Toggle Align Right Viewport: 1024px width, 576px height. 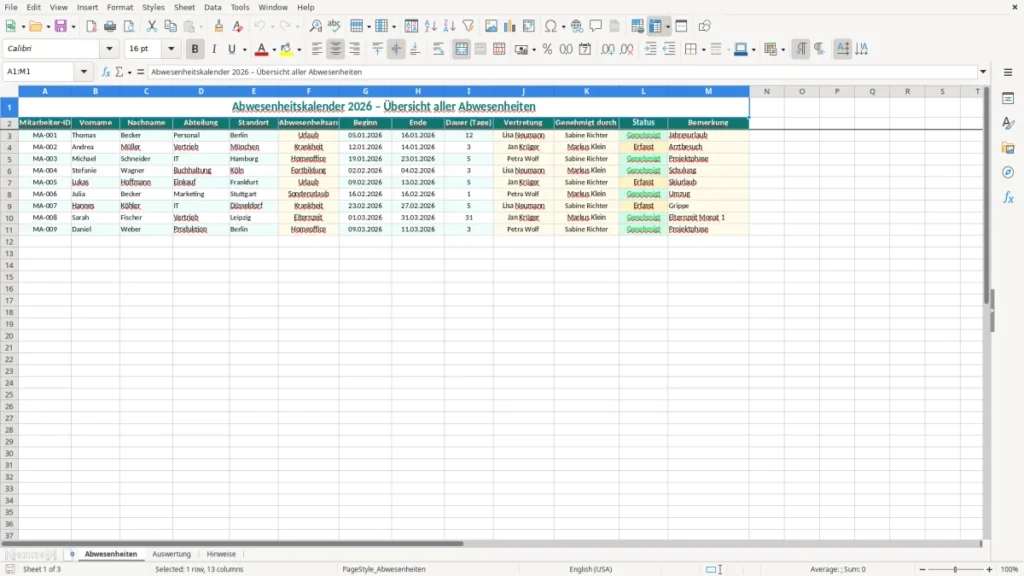point(355,49)
